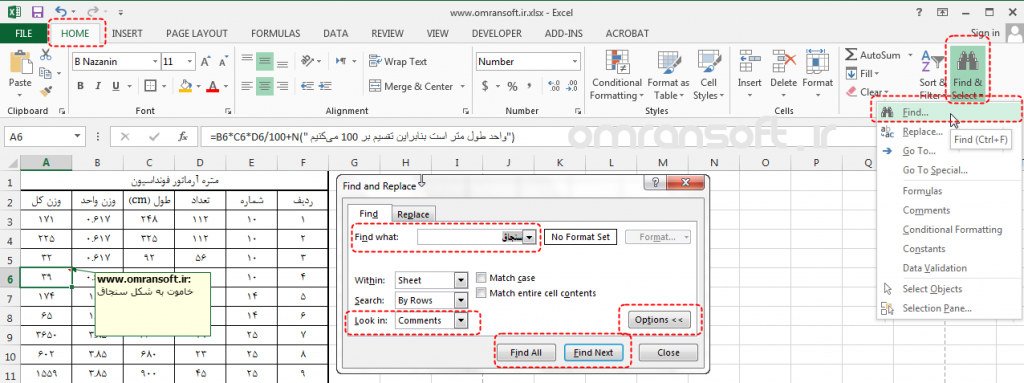The image size is (1024, 383).
Task: Open the Find what history dropdown arrow
Action: coord(531,237)
